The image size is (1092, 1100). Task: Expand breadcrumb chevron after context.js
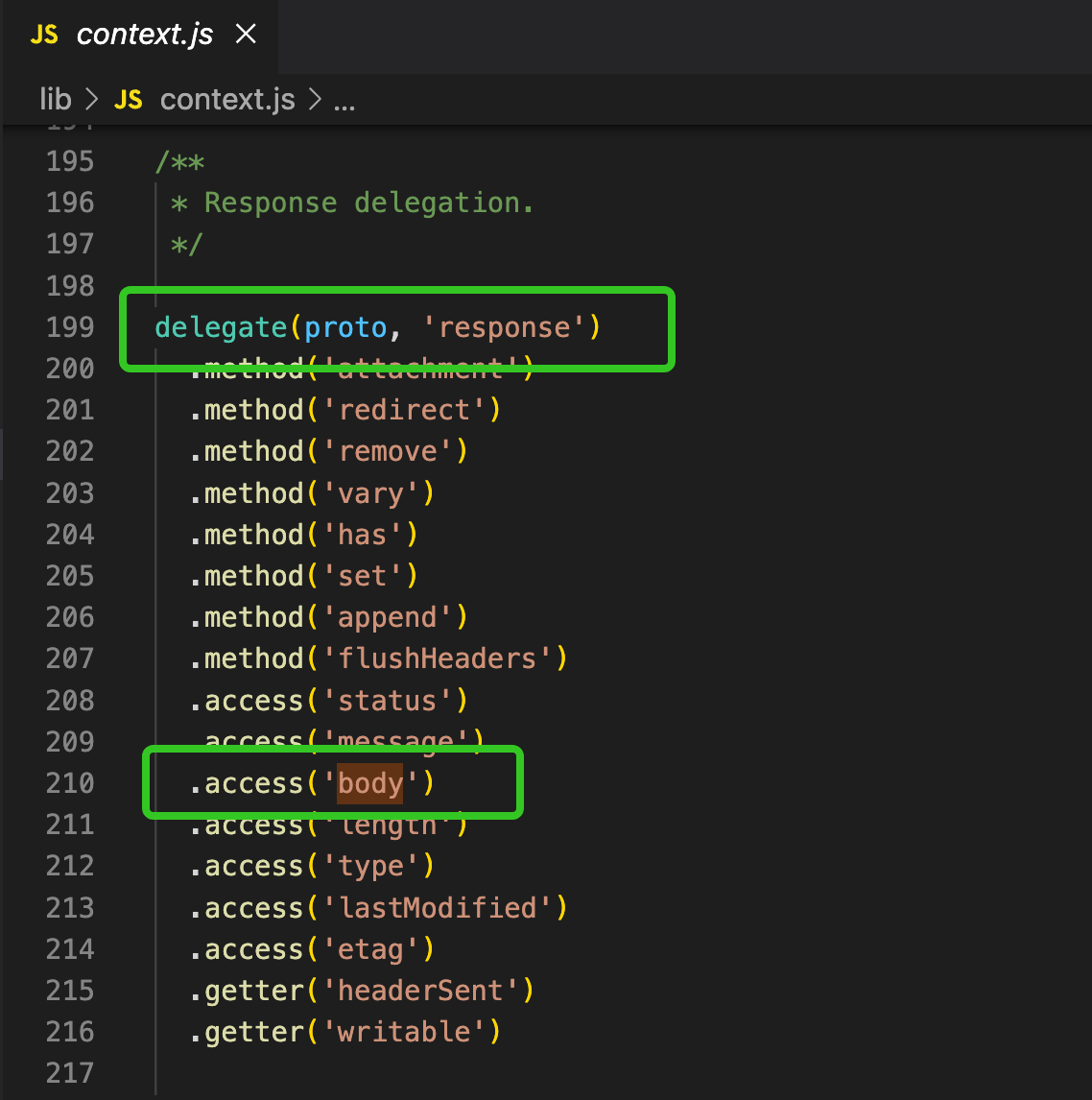tap(314, 99)
